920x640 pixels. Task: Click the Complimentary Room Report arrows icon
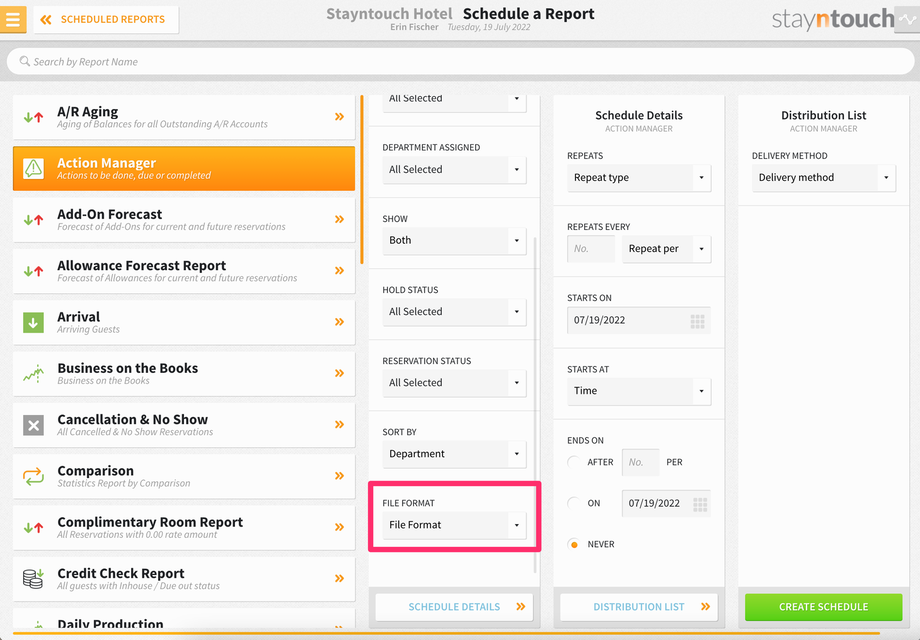coord(33,527)
